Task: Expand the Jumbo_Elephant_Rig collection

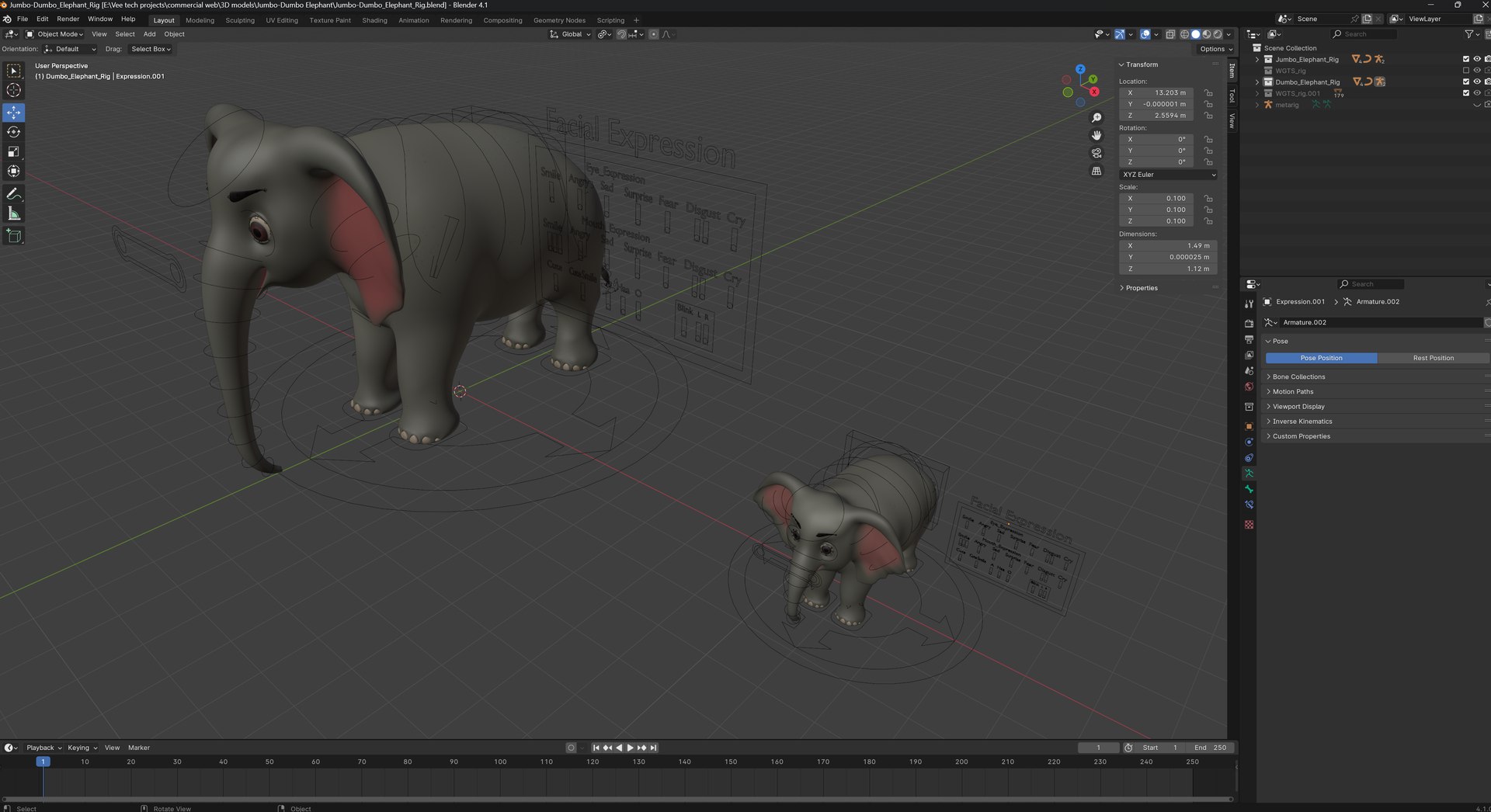Action: coord(1257,59)
